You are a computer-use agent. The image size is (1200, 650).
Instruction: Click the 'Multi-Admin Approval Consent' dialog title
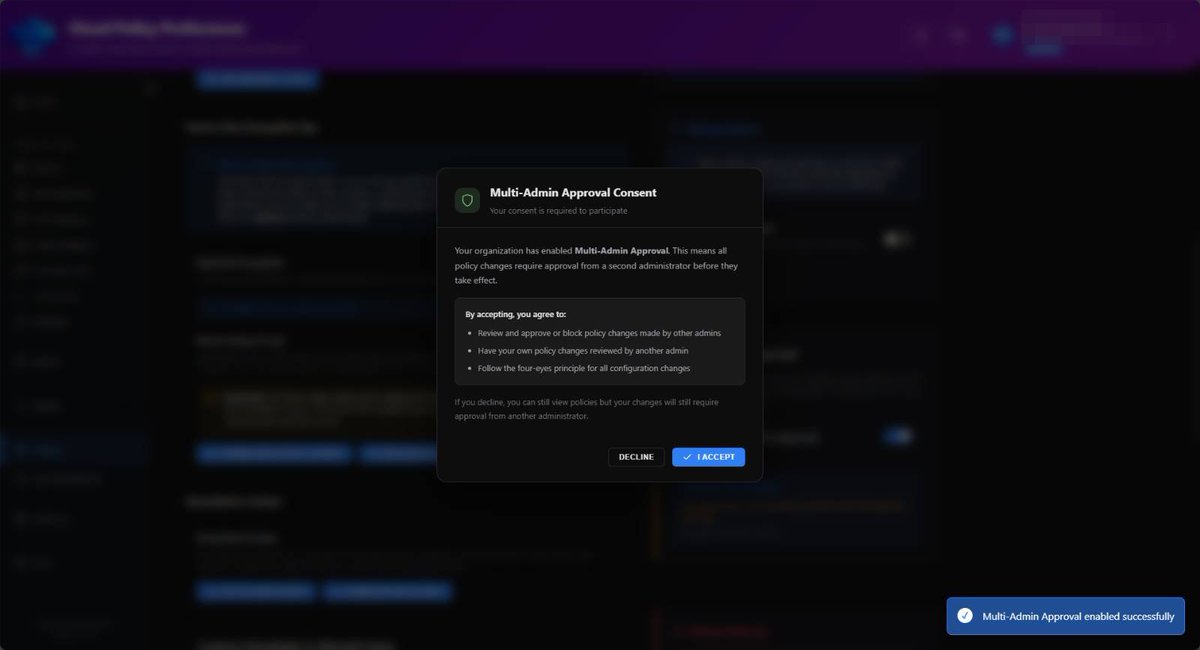tap(573, 193)
